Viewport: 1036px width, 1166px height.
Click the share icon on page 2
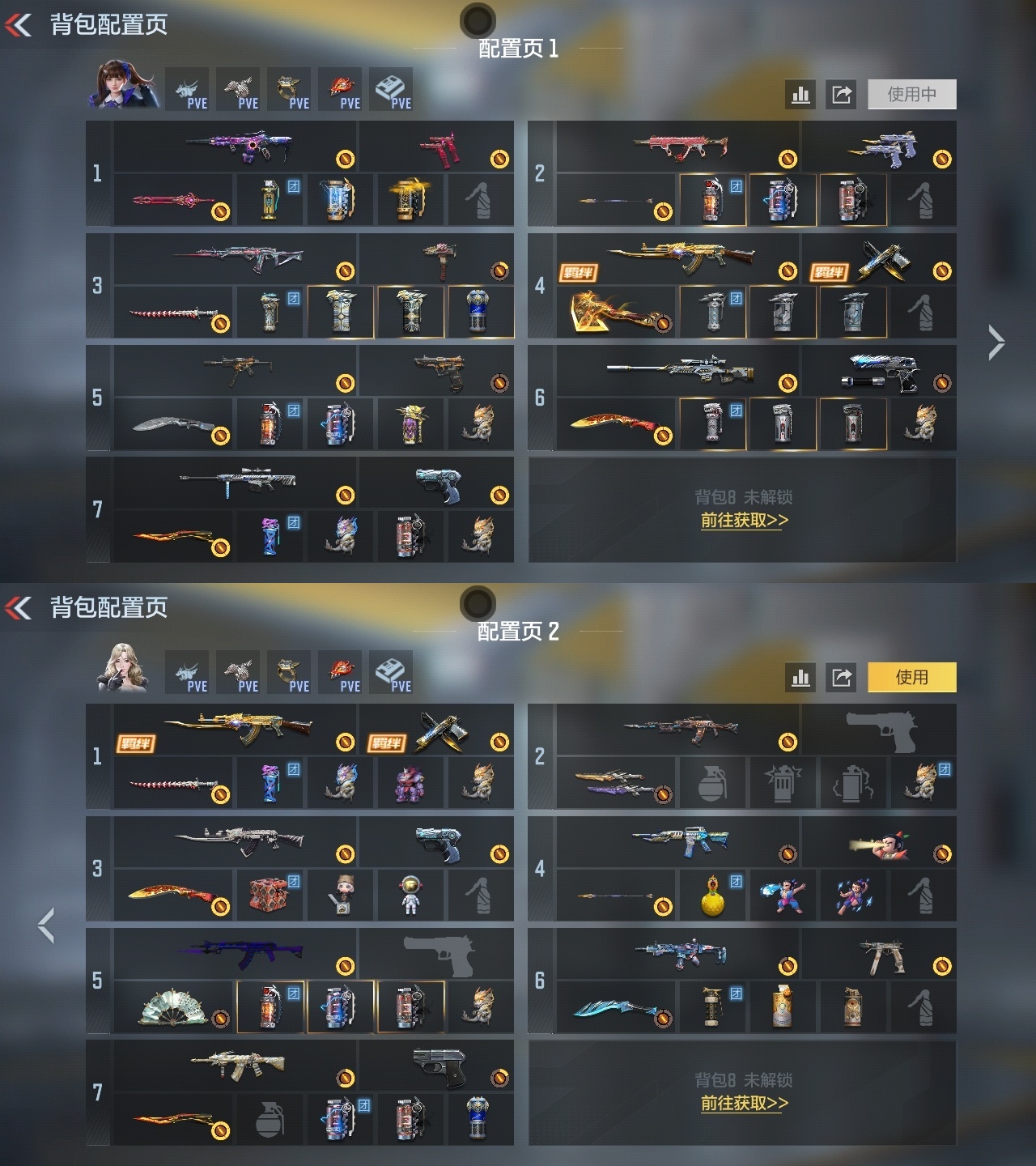(x=842, y=677)
